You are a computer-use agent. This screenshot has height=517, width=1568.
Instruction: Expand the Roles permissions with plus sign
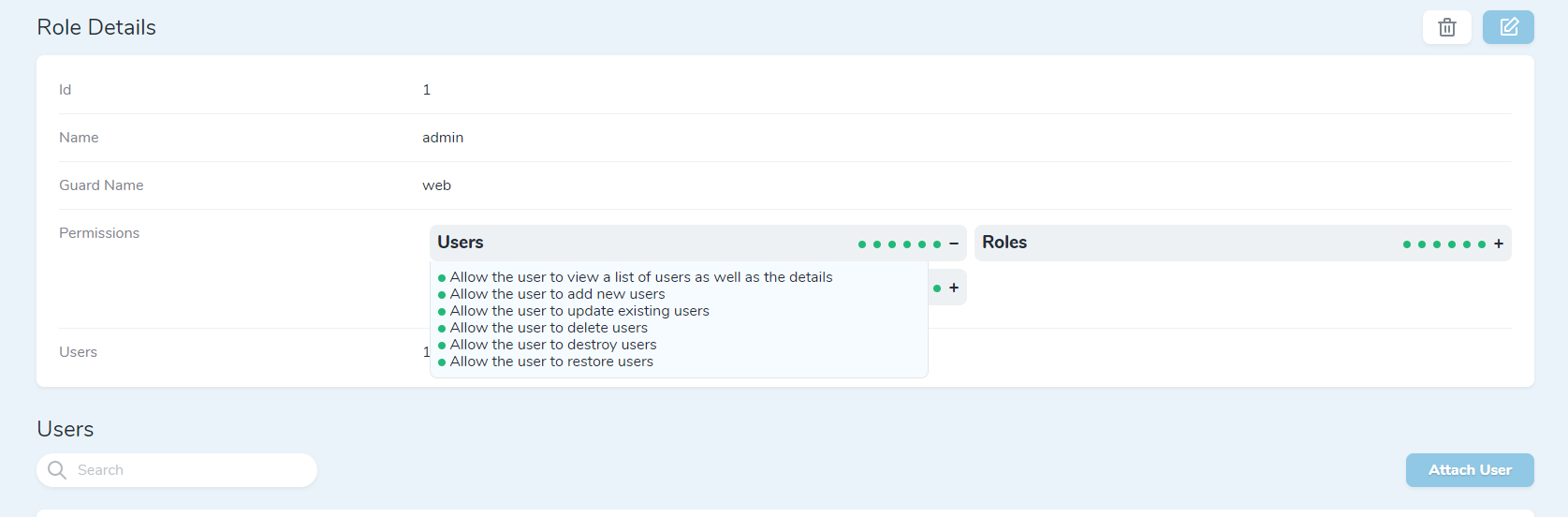coord(1499,244)
